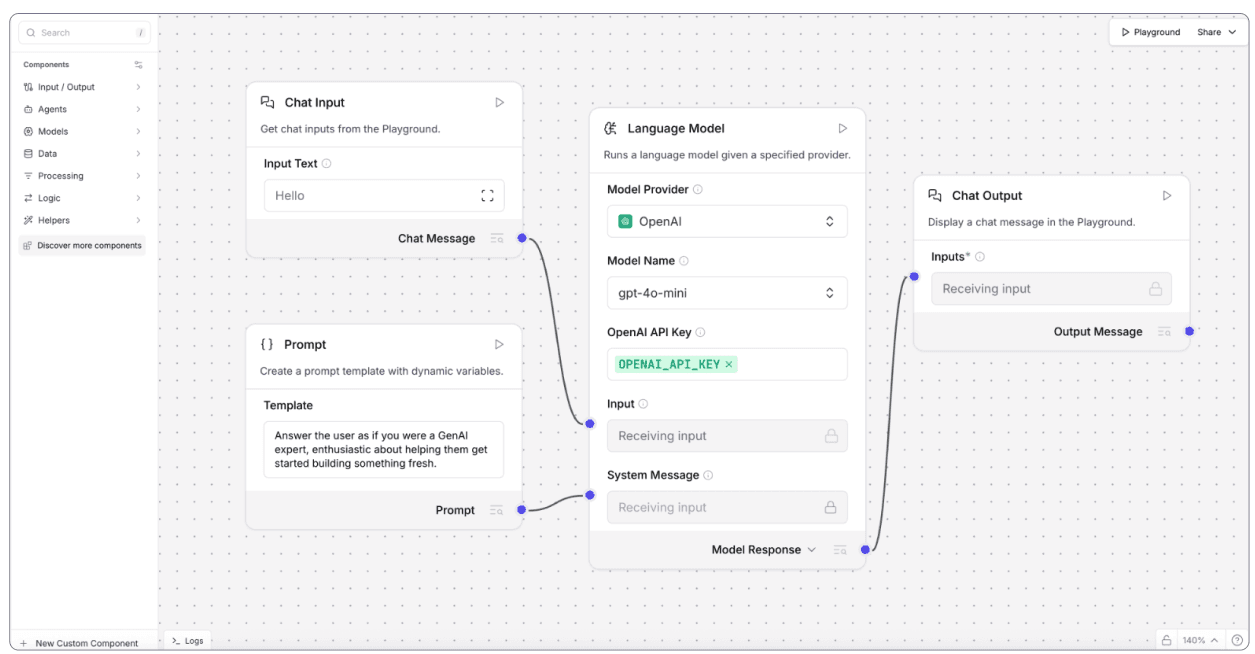Inspect the Chat Message output
Viewport: 1255px width, 654px height.
(497, 238)
